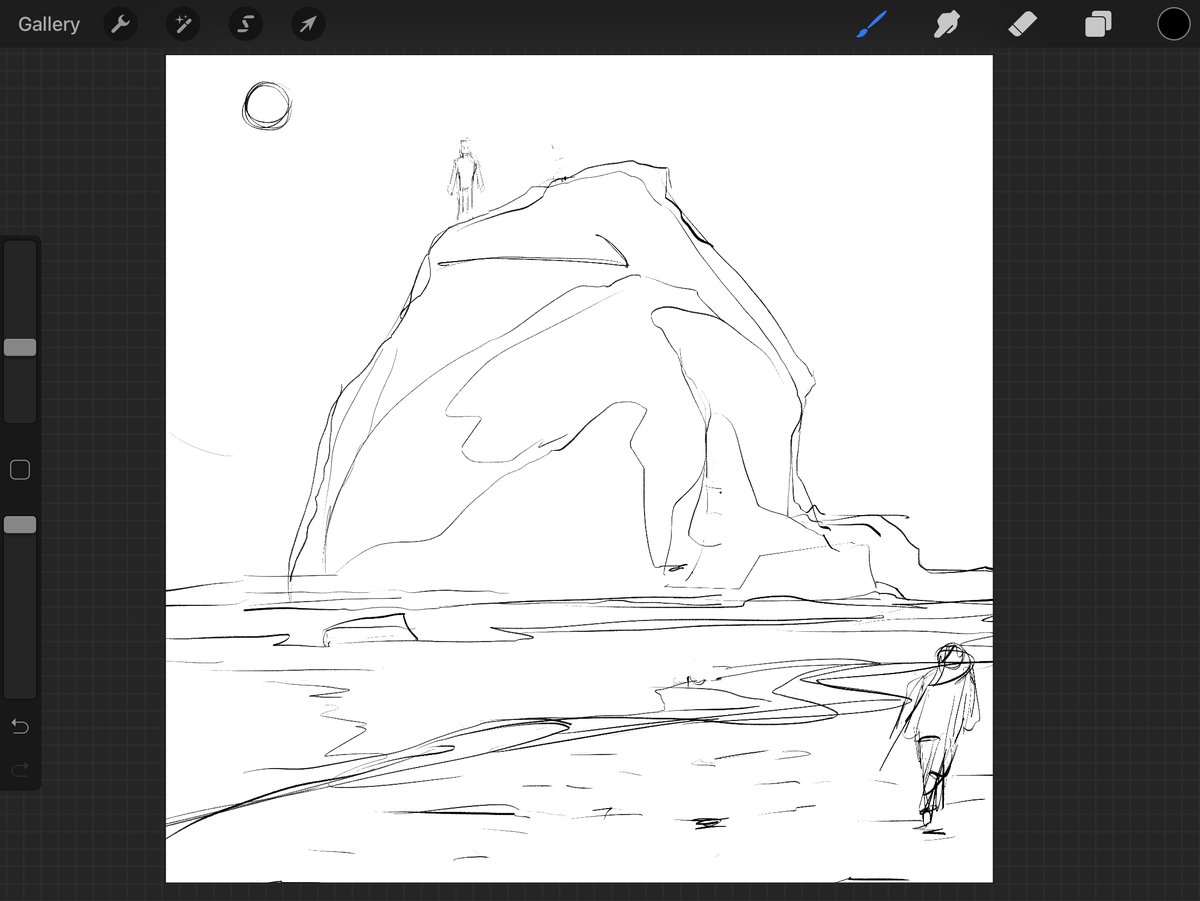Open the Adjustments magic wand menu
The image size is (1200, 901).
[183, 24]
